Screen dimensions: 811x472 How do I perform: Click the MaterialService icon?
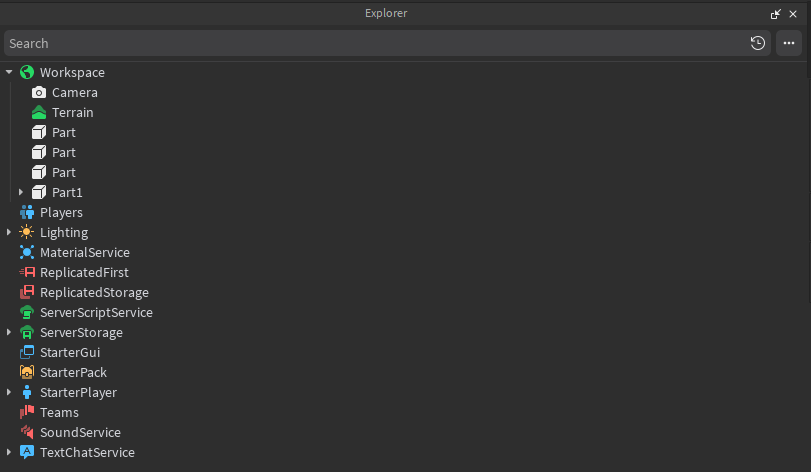[27, 252]
